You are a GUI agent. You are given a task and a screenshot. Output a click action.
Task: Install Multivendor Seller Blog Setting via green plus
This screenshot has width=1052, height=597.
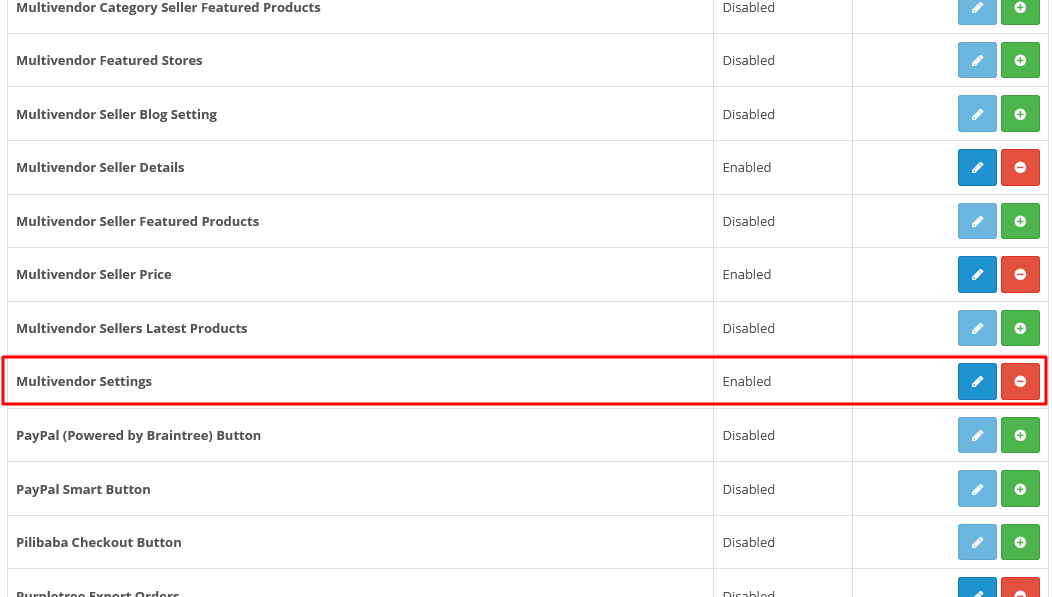1020,114
